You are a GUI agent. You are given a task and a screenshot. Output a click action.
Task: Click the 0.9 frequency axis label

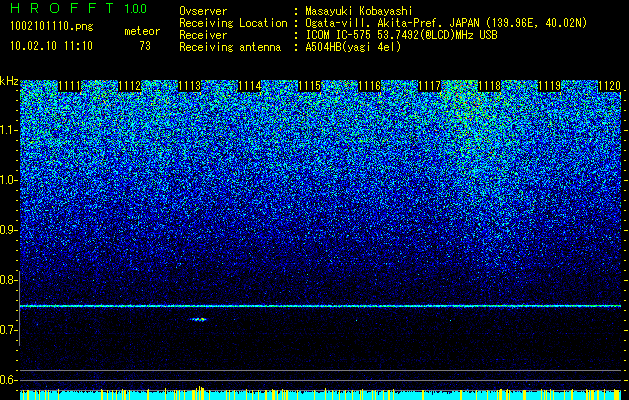pos(8,230)
